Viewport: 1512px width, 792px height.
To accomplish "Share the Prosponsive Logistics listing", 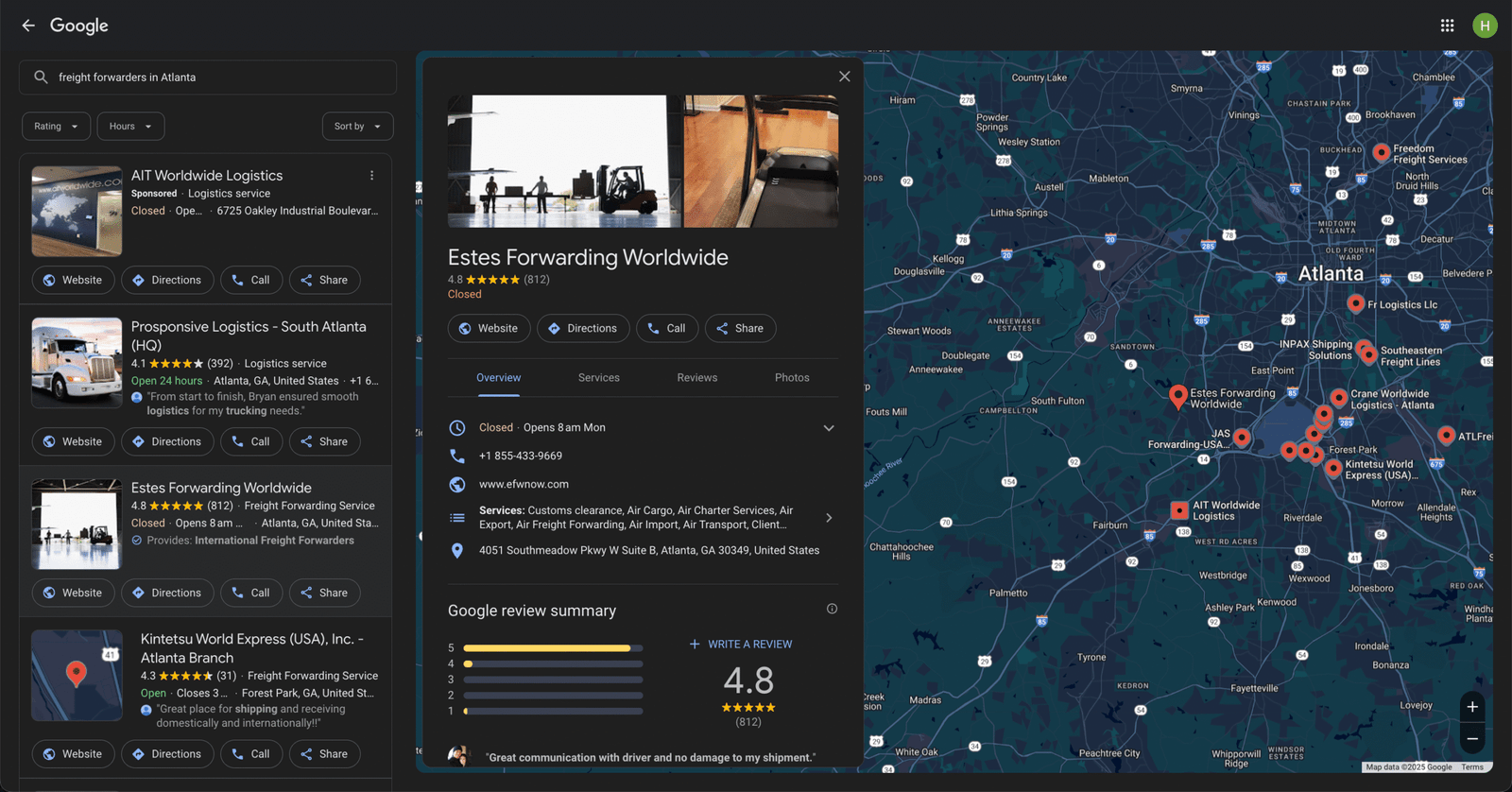I will [324, 442].
